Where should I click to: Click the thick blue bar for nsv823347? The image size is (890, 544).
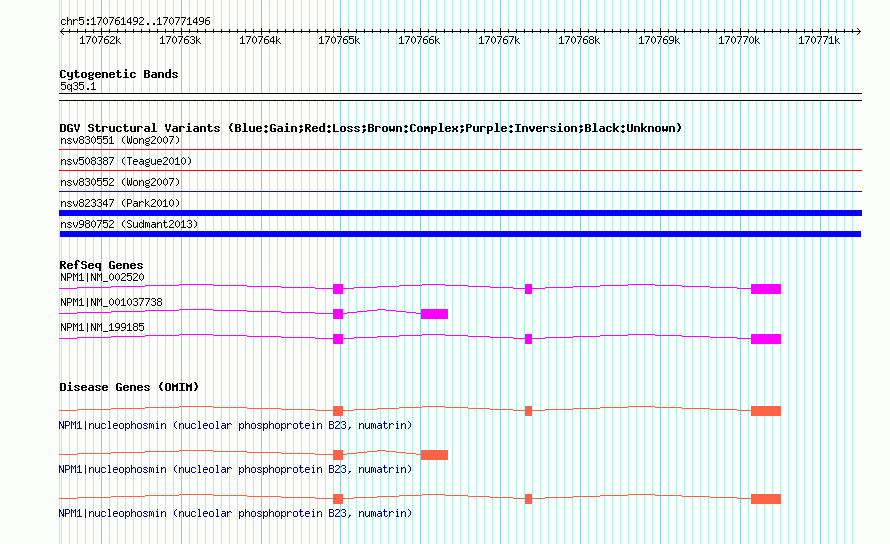460,213
